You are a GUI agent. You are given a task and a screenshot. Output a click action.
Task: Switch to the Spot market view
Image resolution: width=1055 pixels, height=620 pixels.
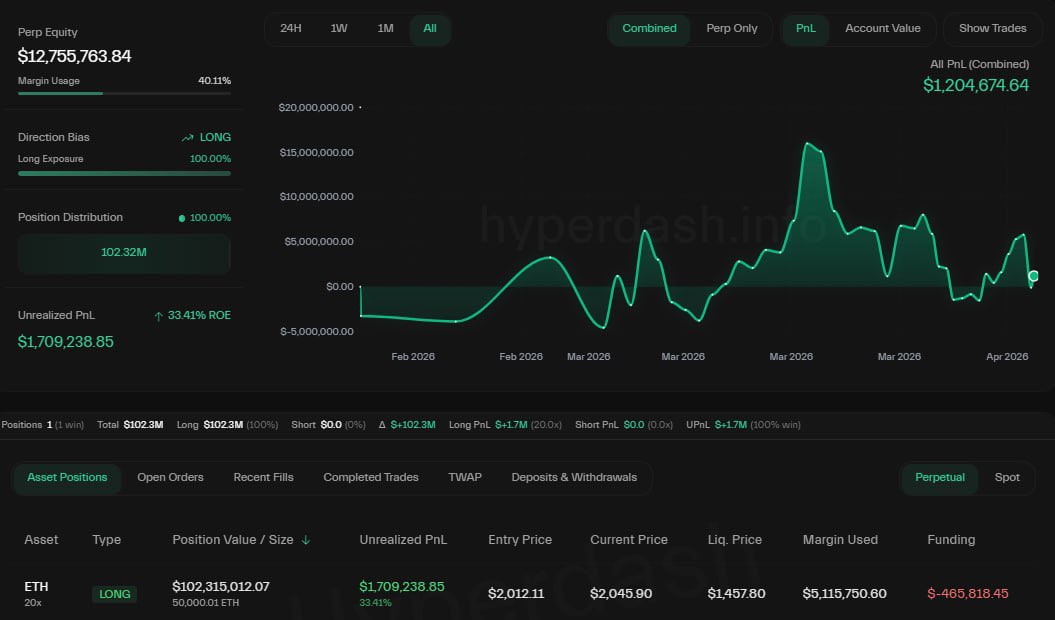pos(1007,478)
